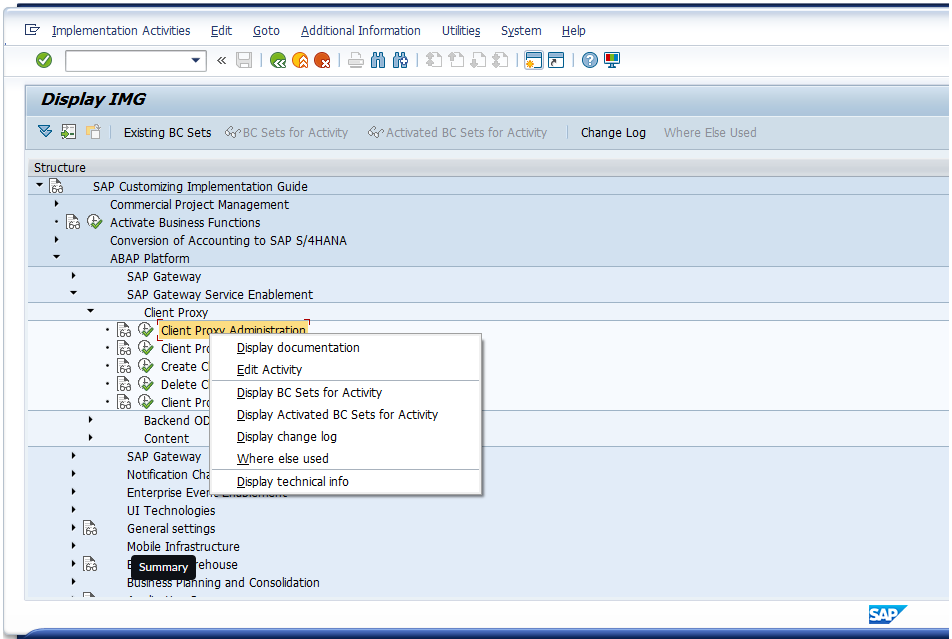Click the Find Next binoculars icon
The width and height of the screenshot is (952, 639).
click(x=400, y=60)
